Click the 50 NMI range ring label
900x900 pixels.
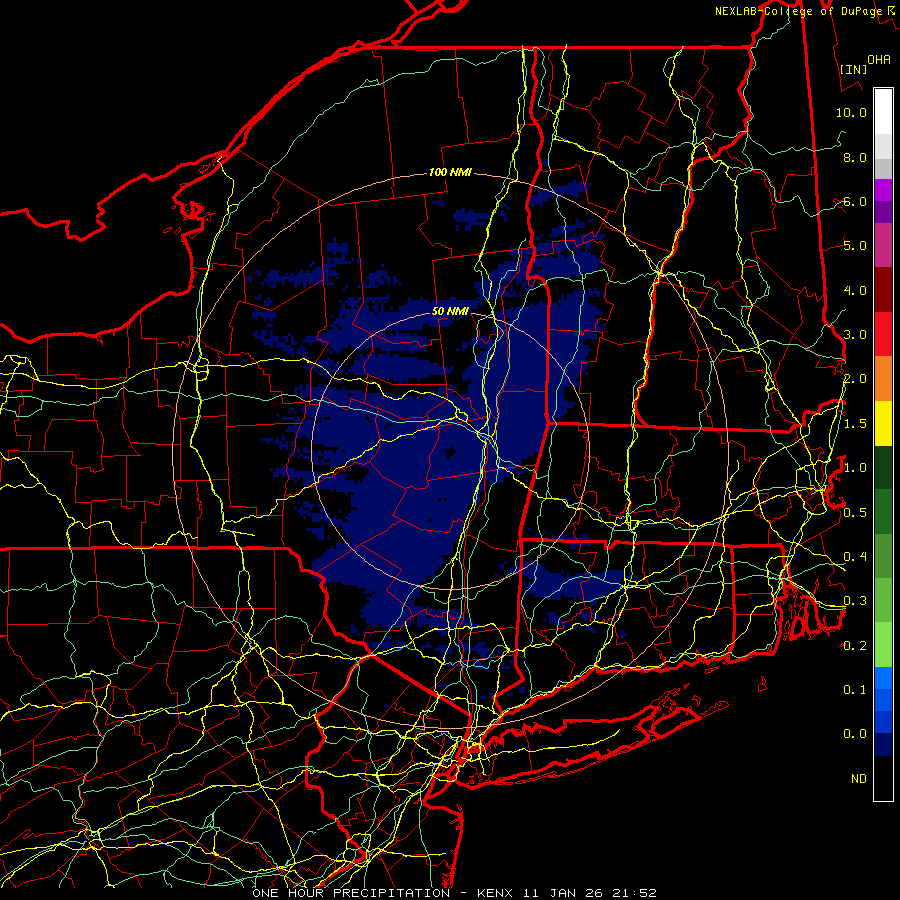click(450, 311)
